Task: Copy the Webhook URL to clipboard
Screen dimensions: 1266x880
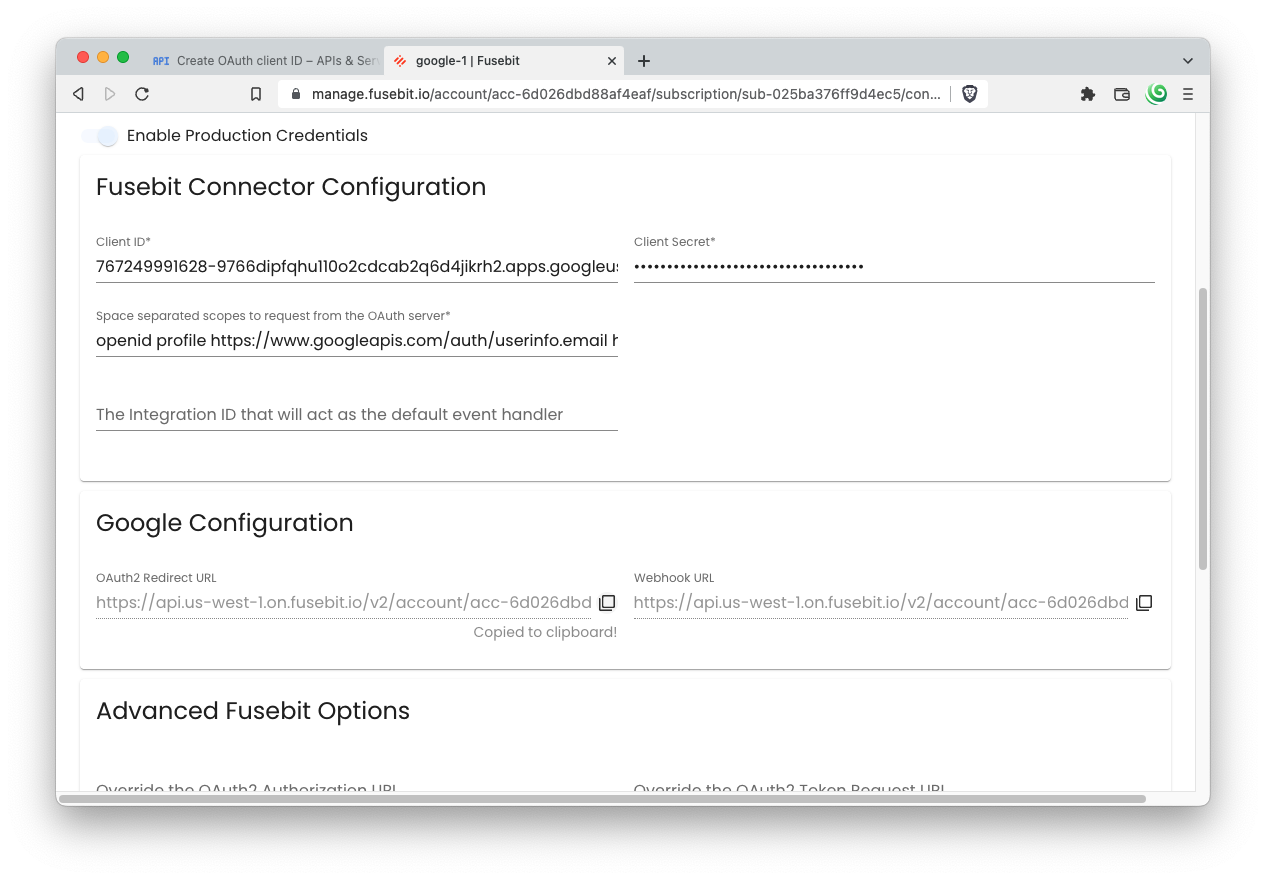Action: coord(1144,603)
